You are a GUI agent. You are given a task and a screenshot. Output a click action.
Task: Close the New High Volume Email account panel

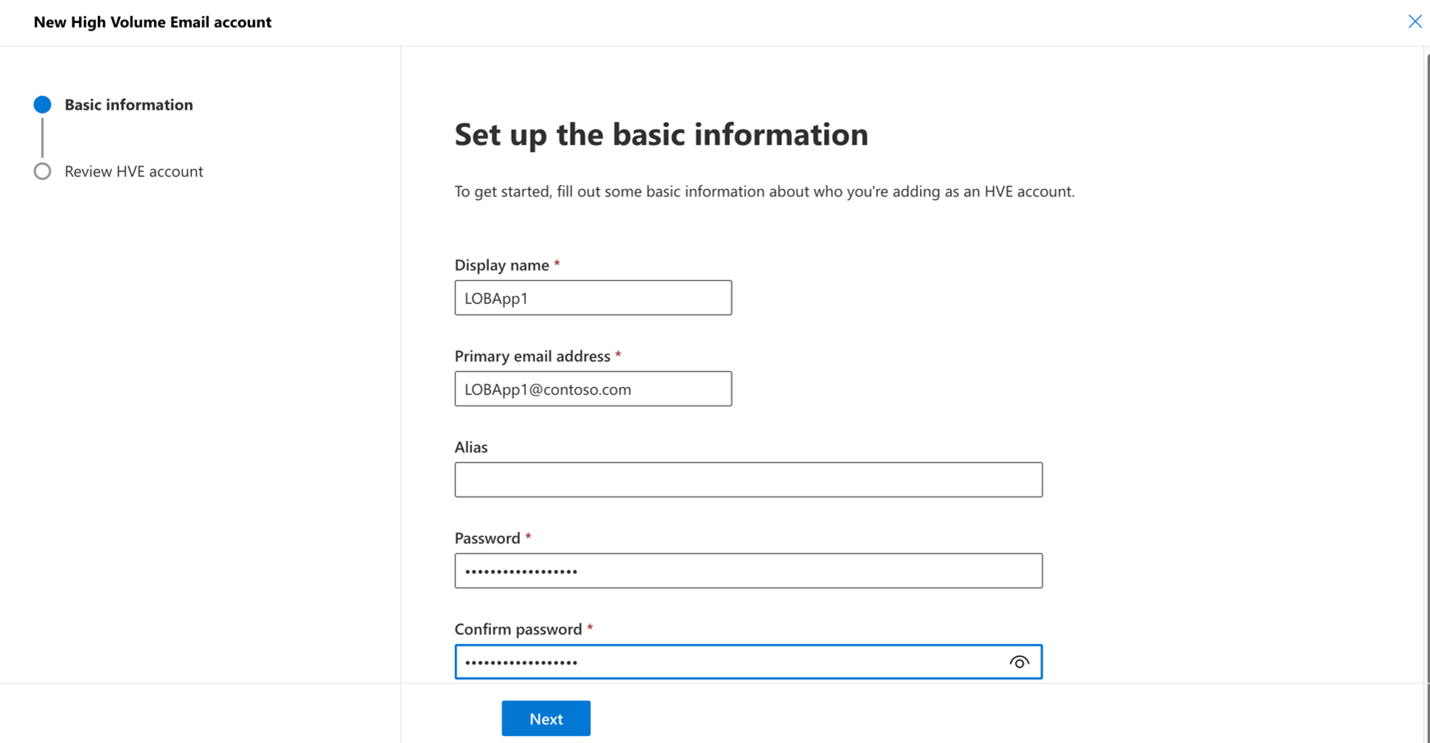pyautogui.click(x=1414, y=21)
